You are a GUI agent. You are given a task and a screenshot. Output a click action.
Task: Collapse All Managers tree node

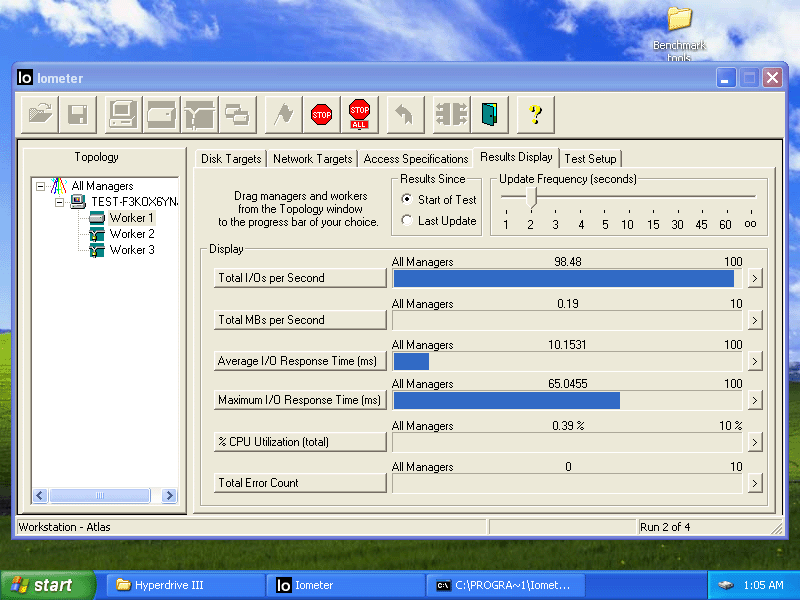(40, 186)
